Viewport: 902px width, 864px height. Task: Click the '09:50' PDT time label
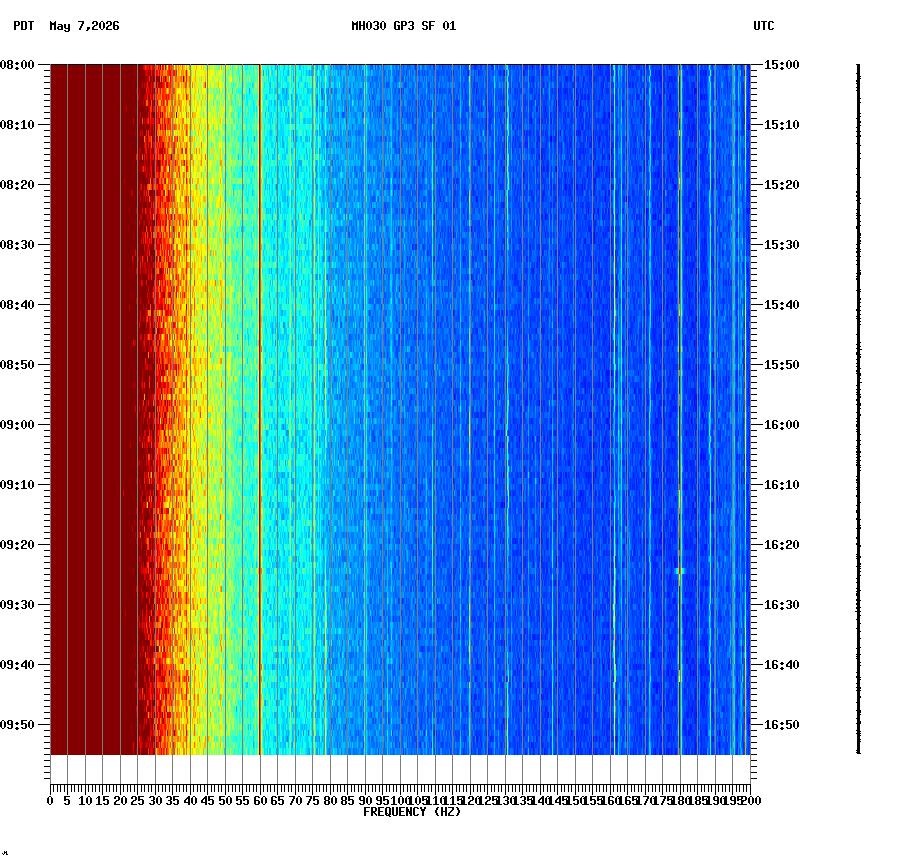[17, 725]
